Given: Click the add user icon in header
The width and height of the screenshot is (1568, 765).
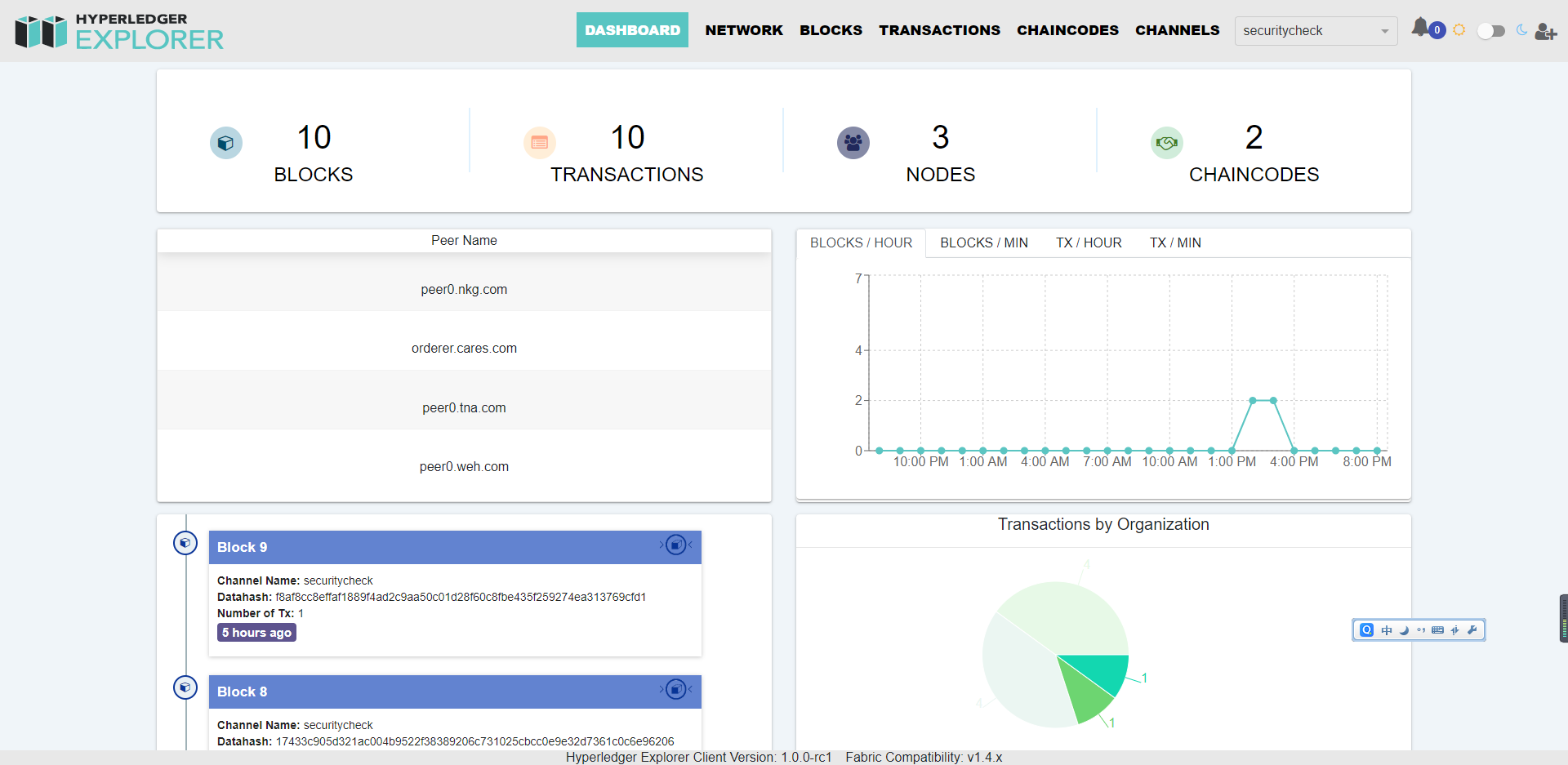Looking at the screenshot, I should tap(1545, 31).
